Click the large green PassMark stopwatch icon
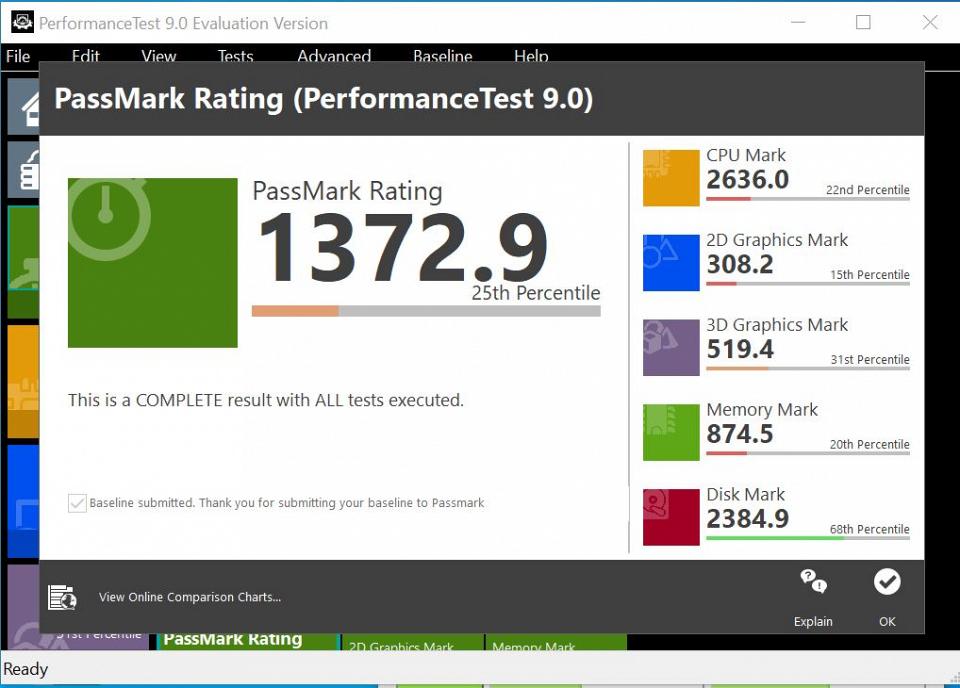Screen dimensions: 960x688 pos(152,263)
